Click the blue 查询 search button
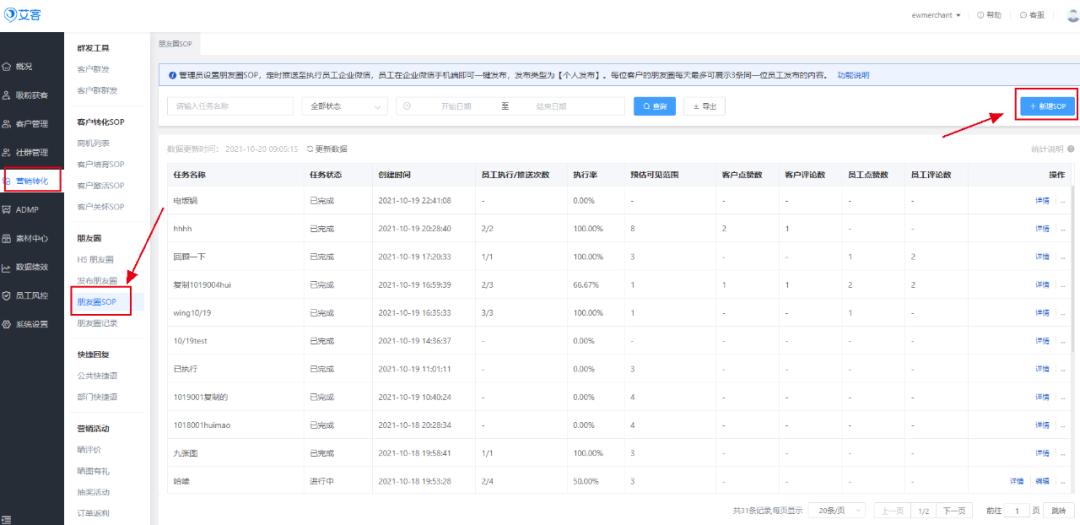The image size is (1080, 525). coord(655,106)
